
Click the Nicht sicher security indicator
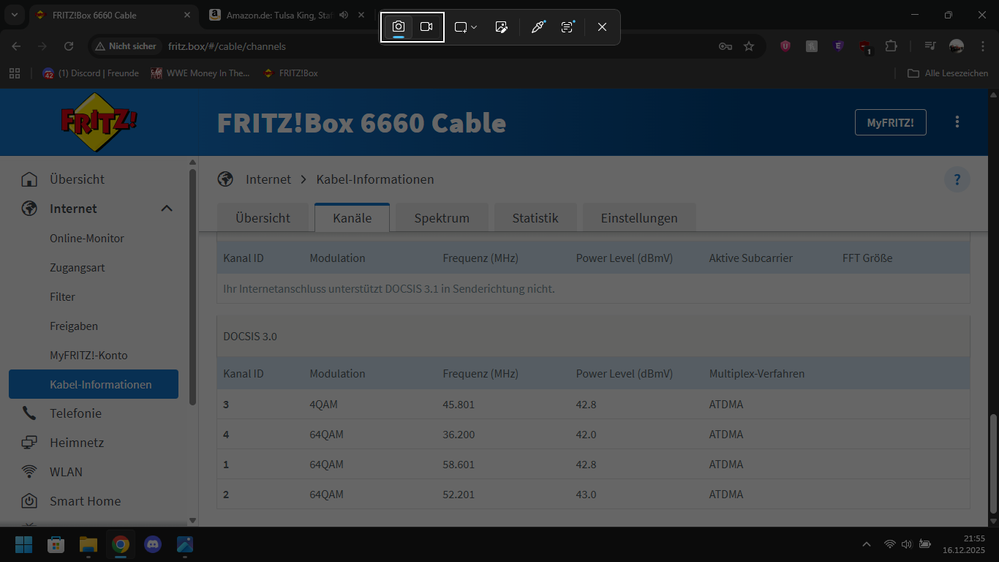pyautogui.click(x=126, y=46)
